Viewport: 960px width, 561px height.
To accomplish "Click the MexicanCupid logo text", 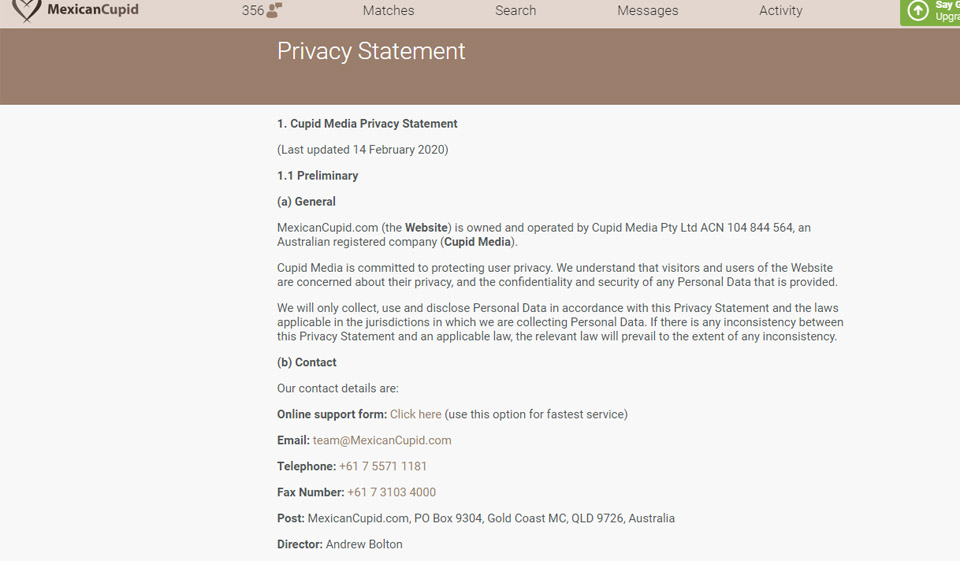I will pyautogui.click(x=93, y=10).
